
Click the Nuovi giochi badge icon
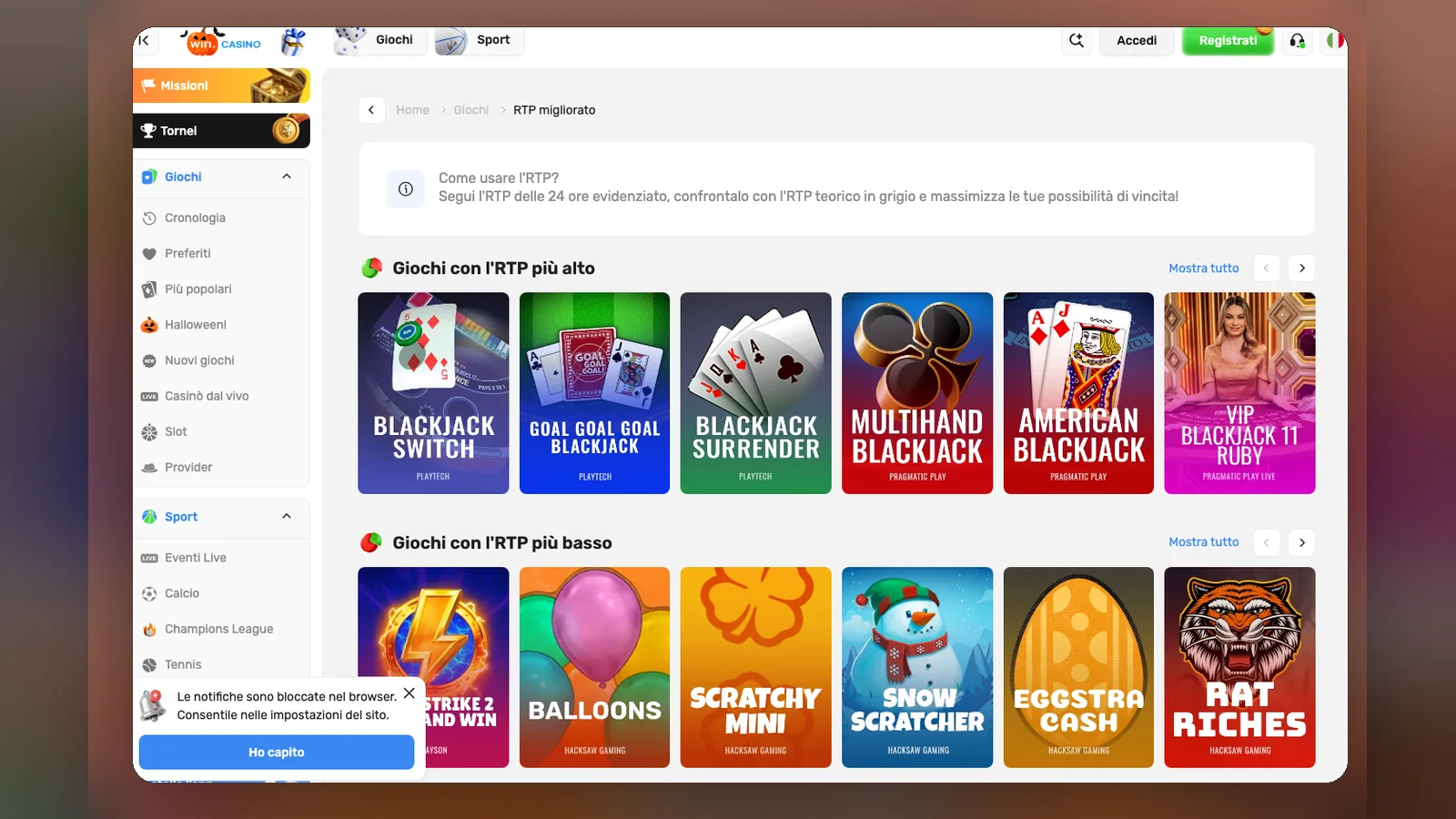pyautogui.click(x=149, y=361)
